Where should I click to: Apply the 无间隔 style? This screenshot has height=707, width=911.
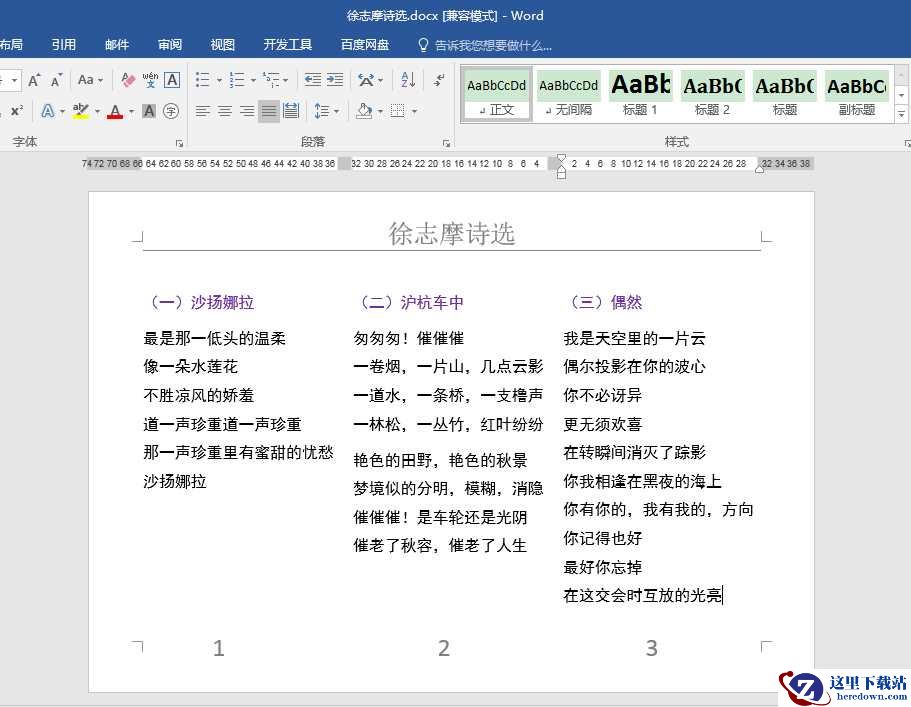[x=568, y=94]
